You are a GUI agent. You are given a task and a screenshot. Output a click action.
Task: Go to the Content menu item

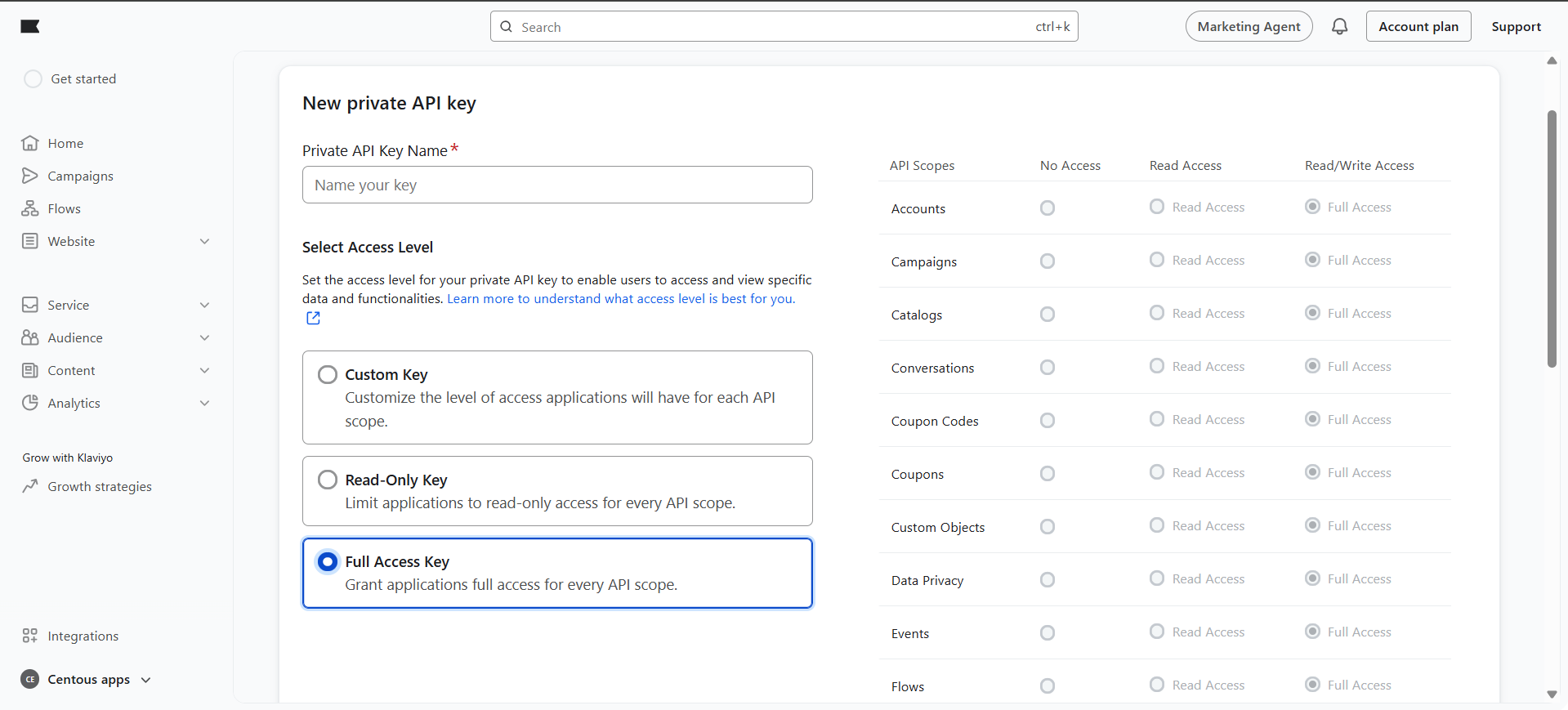click(72, 371)
